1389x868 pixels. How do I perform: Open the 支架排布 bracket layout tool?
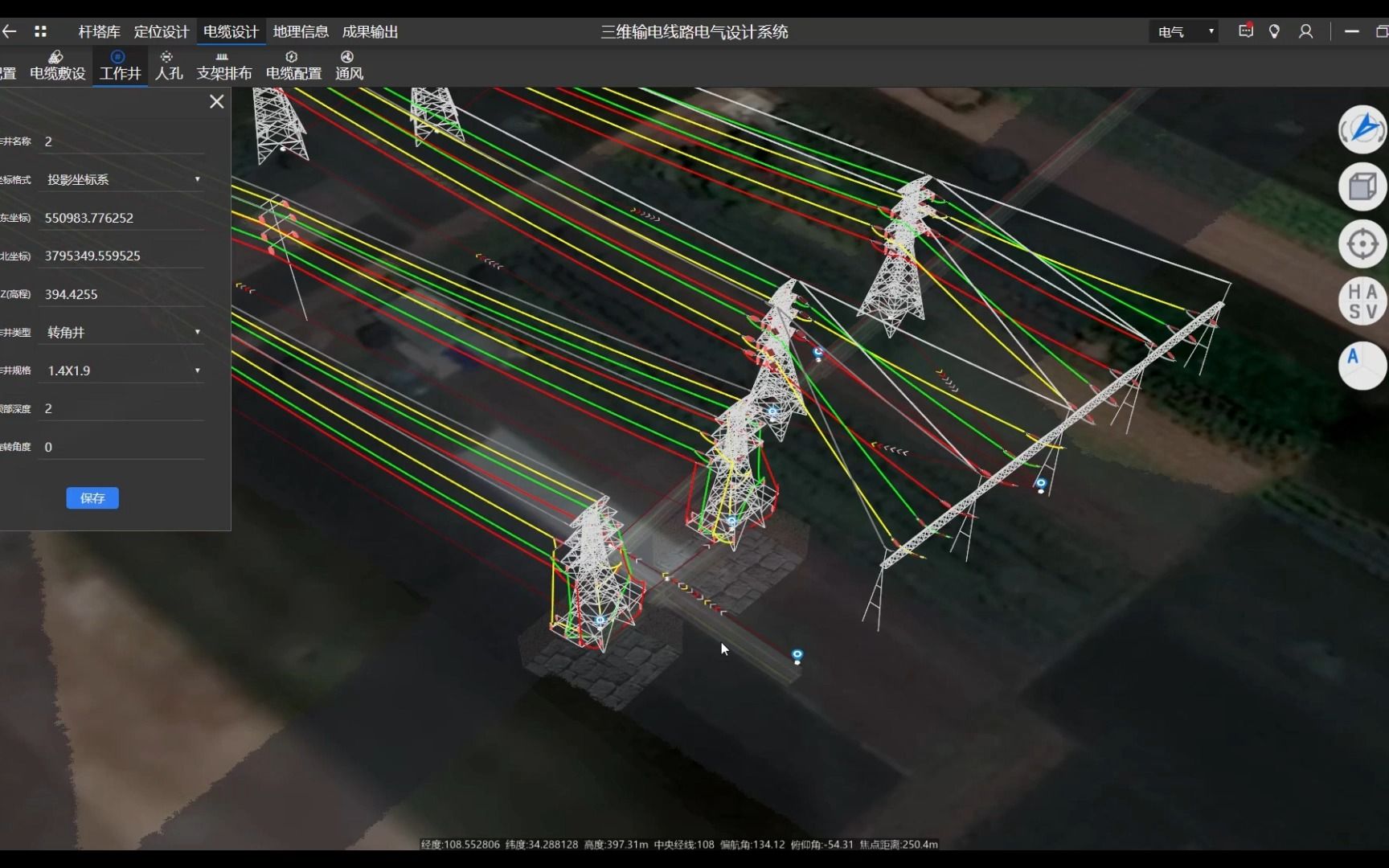pos(223,66)
